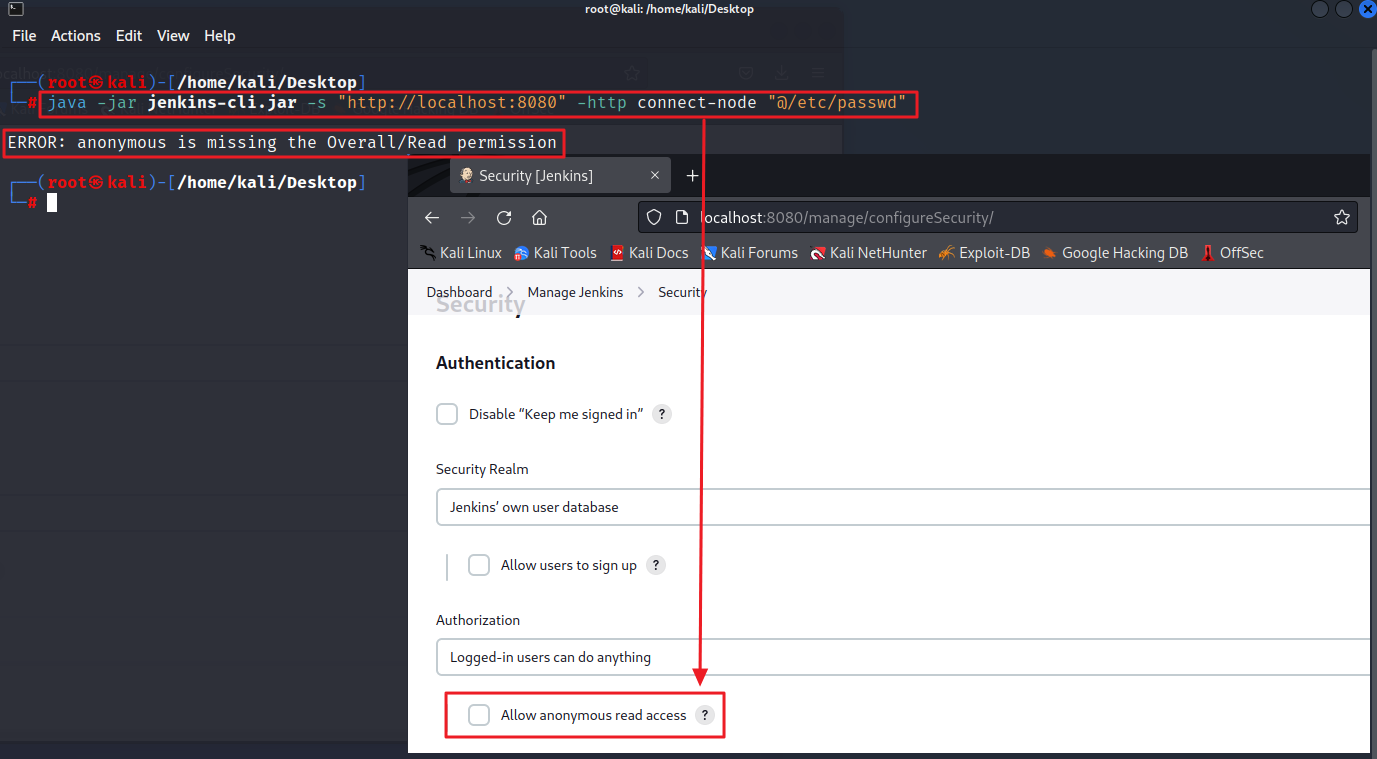Click the Security breadcrumb
The height and width of the screenshot is (759, 1377).
point(682,292)
